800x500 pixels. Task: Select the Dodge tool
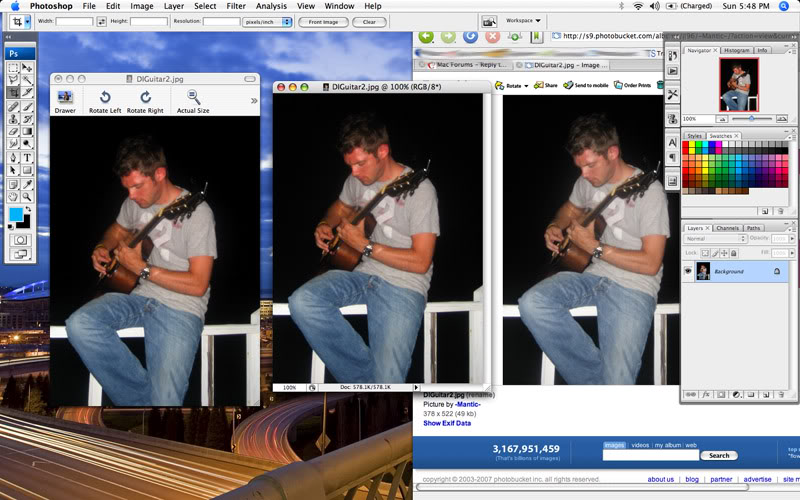(27, 143)
